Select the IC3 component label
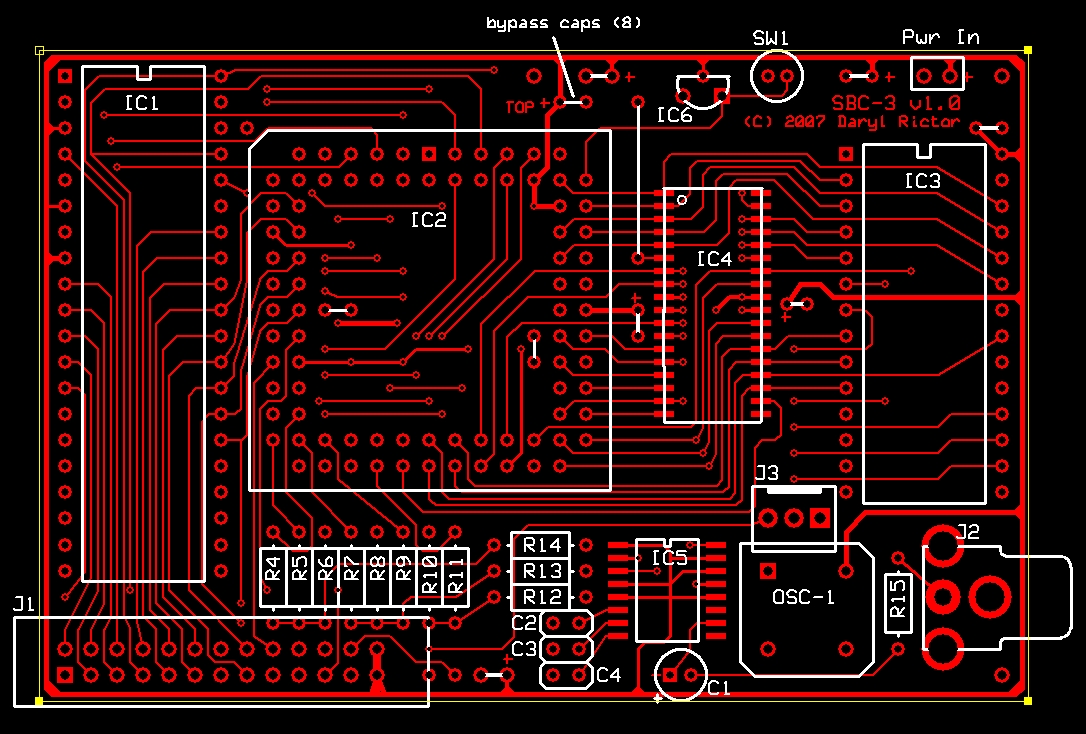 point(922,181)
